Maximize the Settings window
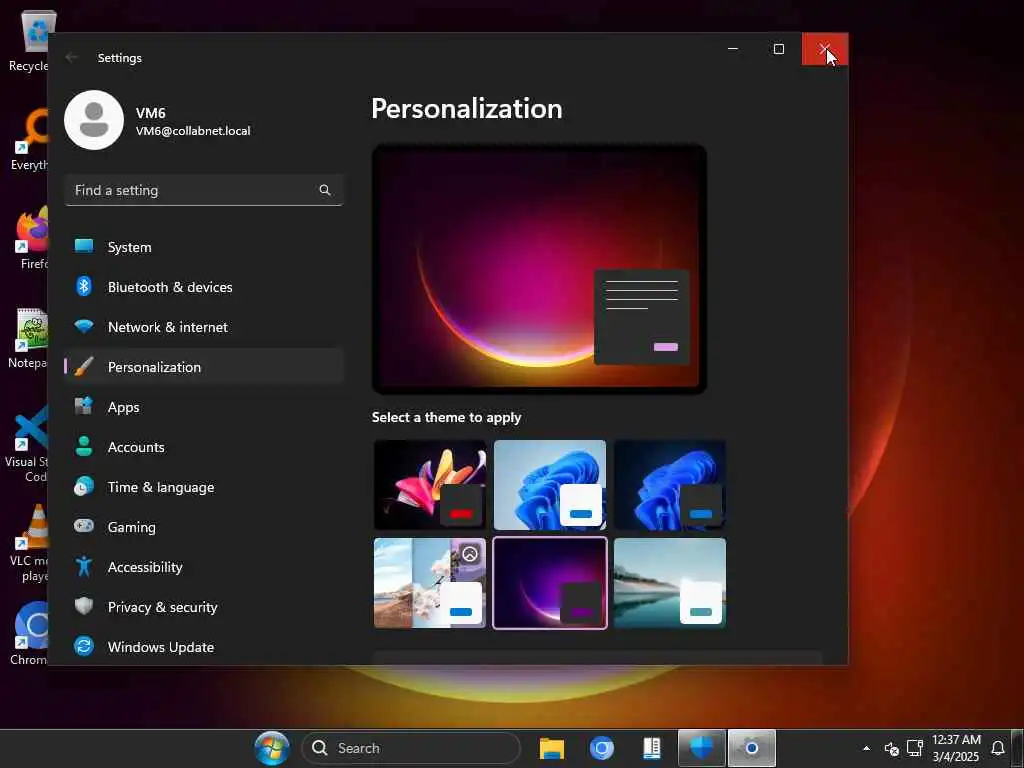Screen dimensions: 1024x768 778,49
